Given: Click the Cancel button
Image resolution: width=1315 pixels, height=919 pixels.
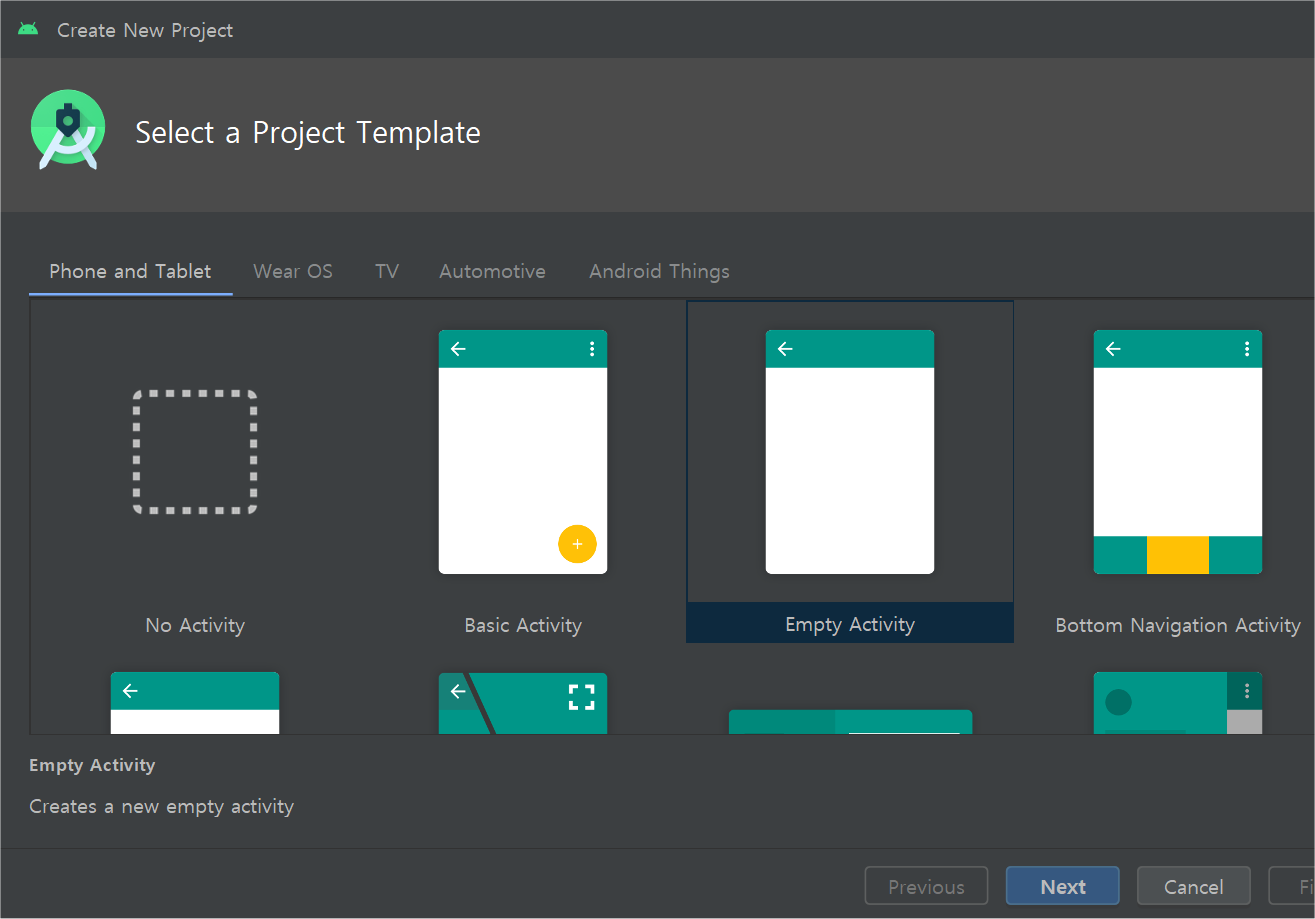Looking at the screenshot, I should [1194, 886].
